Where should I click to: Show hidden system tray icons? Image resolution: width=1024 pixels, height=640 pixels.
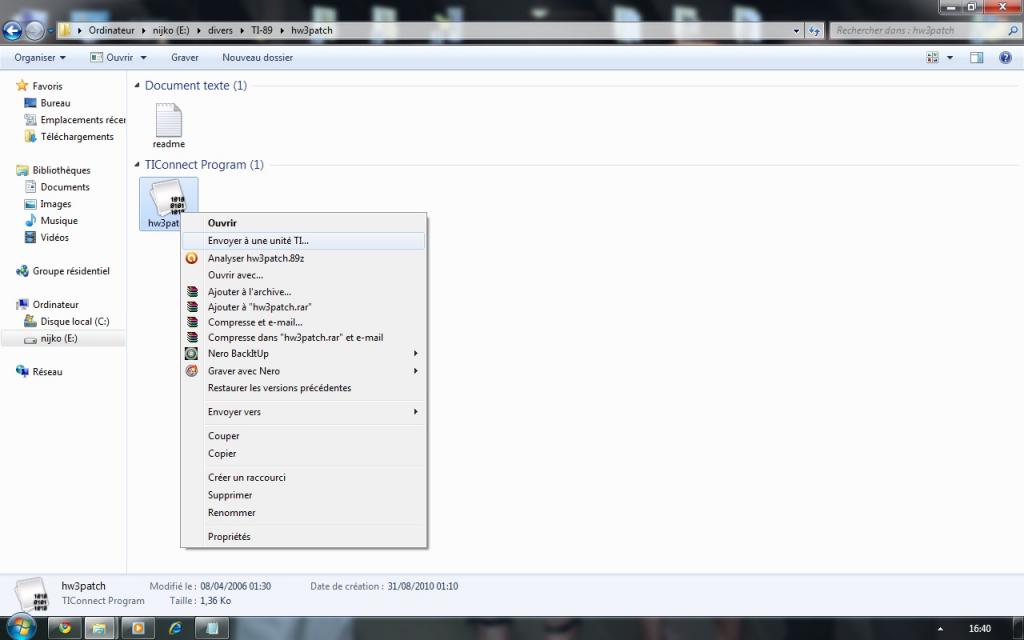(x=940, y=629)
